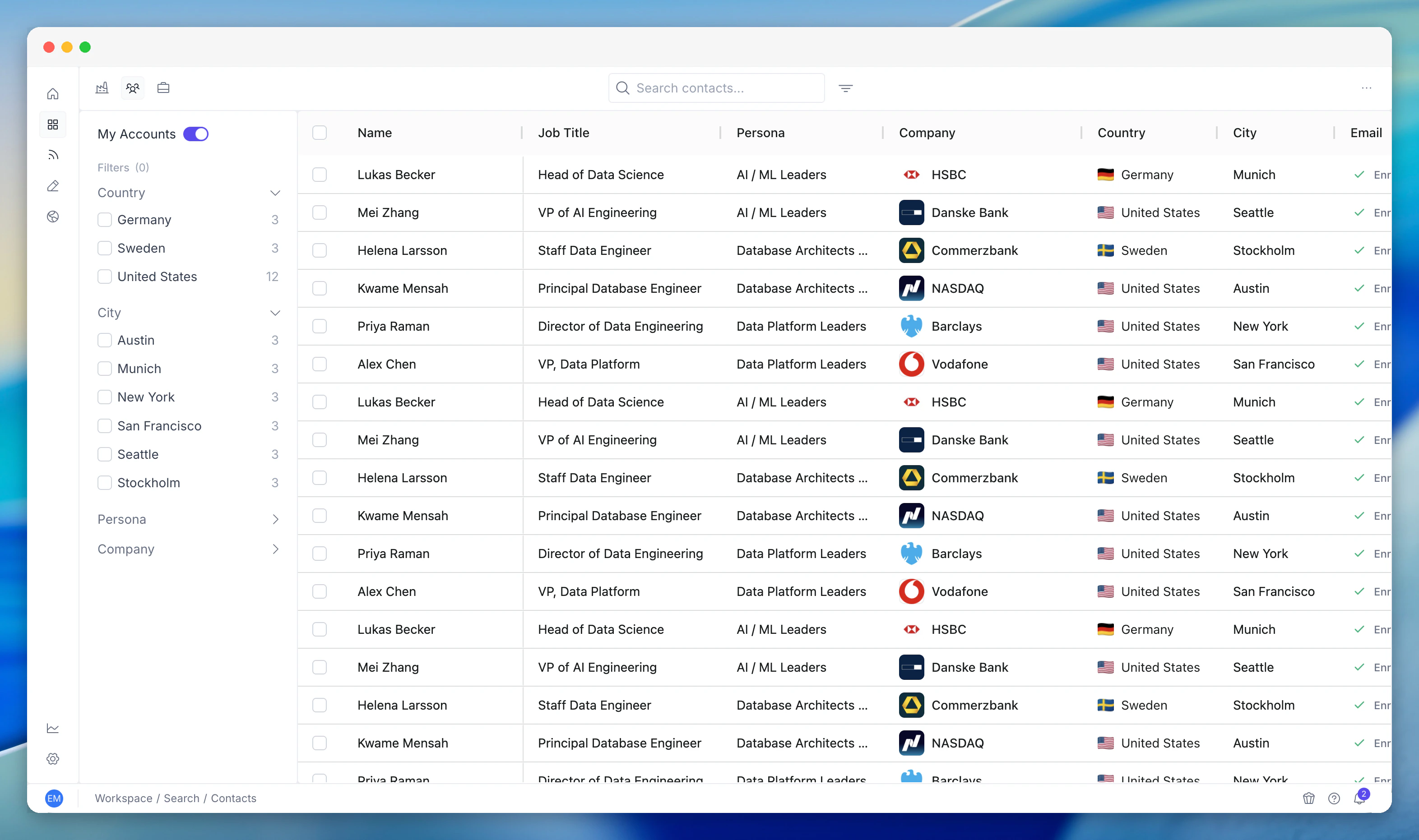Open the feed signal sidebar icon
Image resolution: width=1419 pixels, height=840 pixels.
click(53, 155)
